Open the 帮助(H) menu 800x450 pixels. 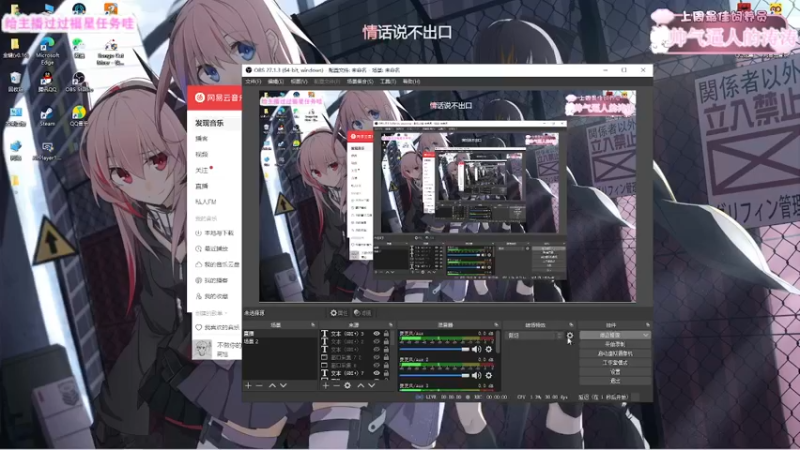[x=411, y=82]
